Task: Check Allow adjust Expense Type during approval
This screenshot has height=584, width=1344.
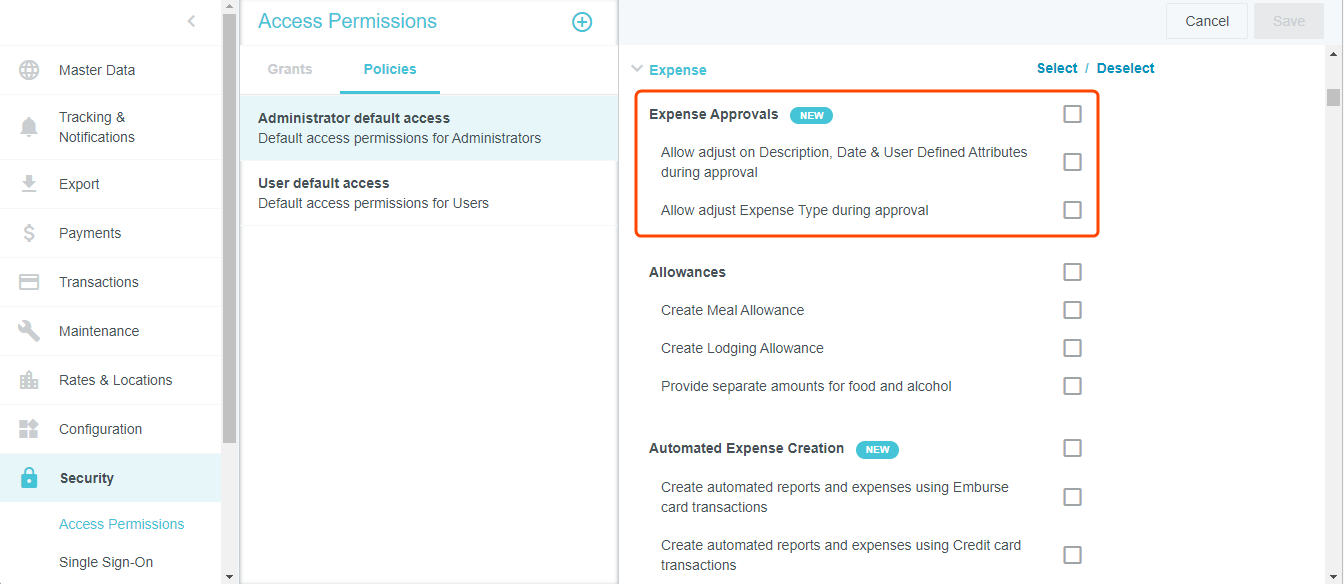Action: pyautogui.click(x=1072, y=210)
